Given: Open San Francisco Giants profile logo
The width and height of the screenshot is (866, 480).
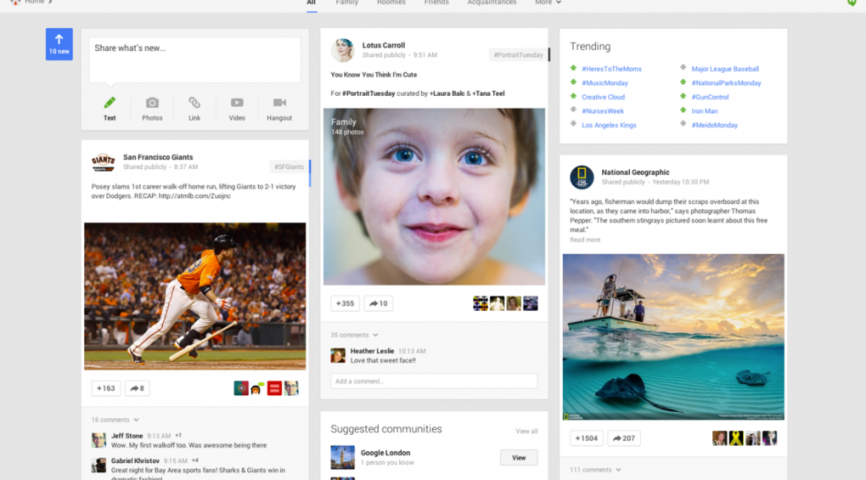Looking at the screenshot, I should tap(103, 162).
